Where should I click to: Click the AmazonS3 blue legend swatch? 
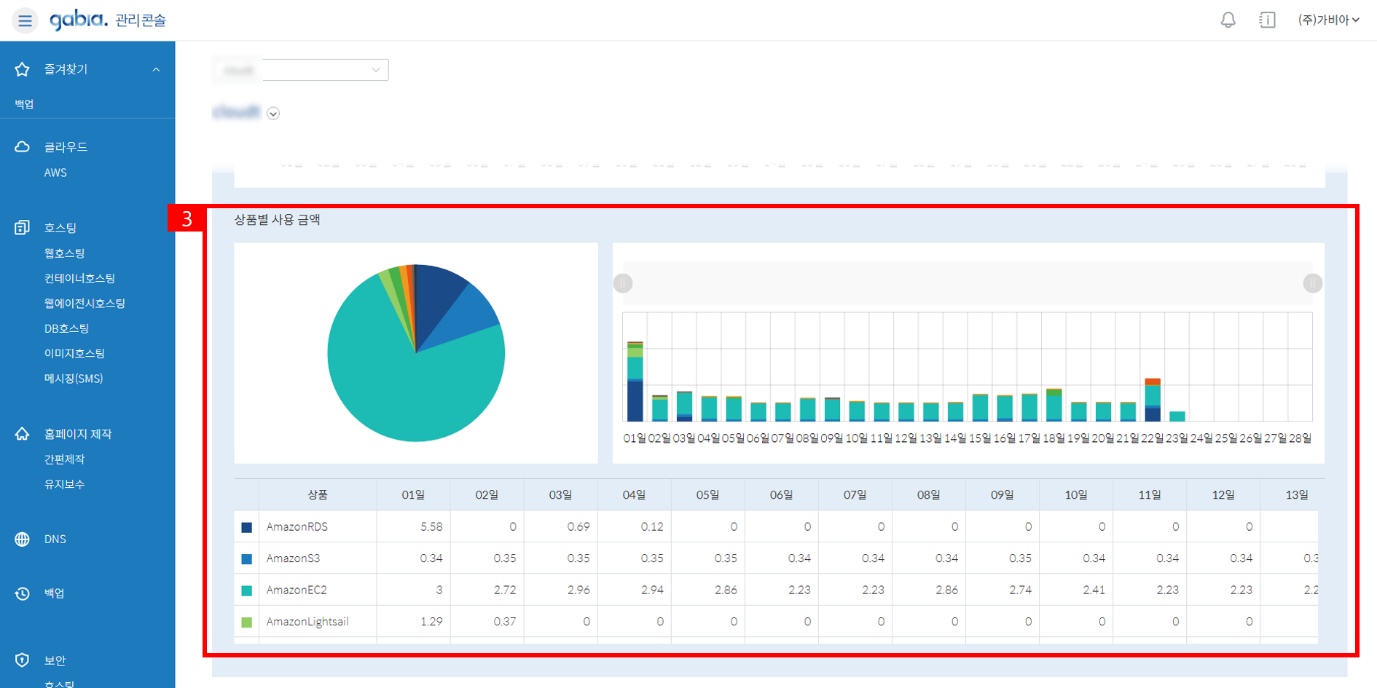point(247,559)
